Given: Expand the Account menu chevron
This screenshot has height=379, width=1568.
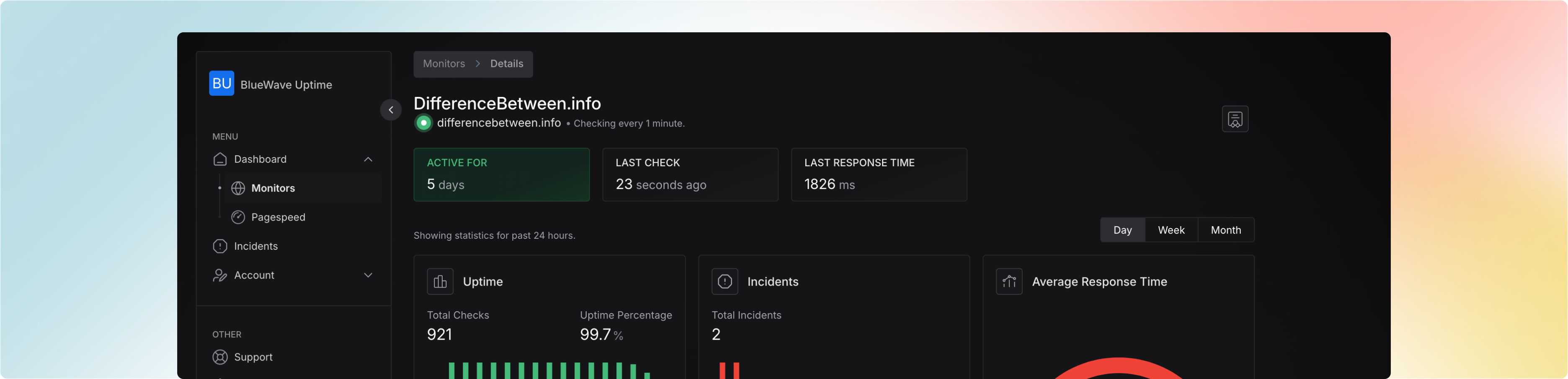Looking at the screenshot, I should click(368, 275).
